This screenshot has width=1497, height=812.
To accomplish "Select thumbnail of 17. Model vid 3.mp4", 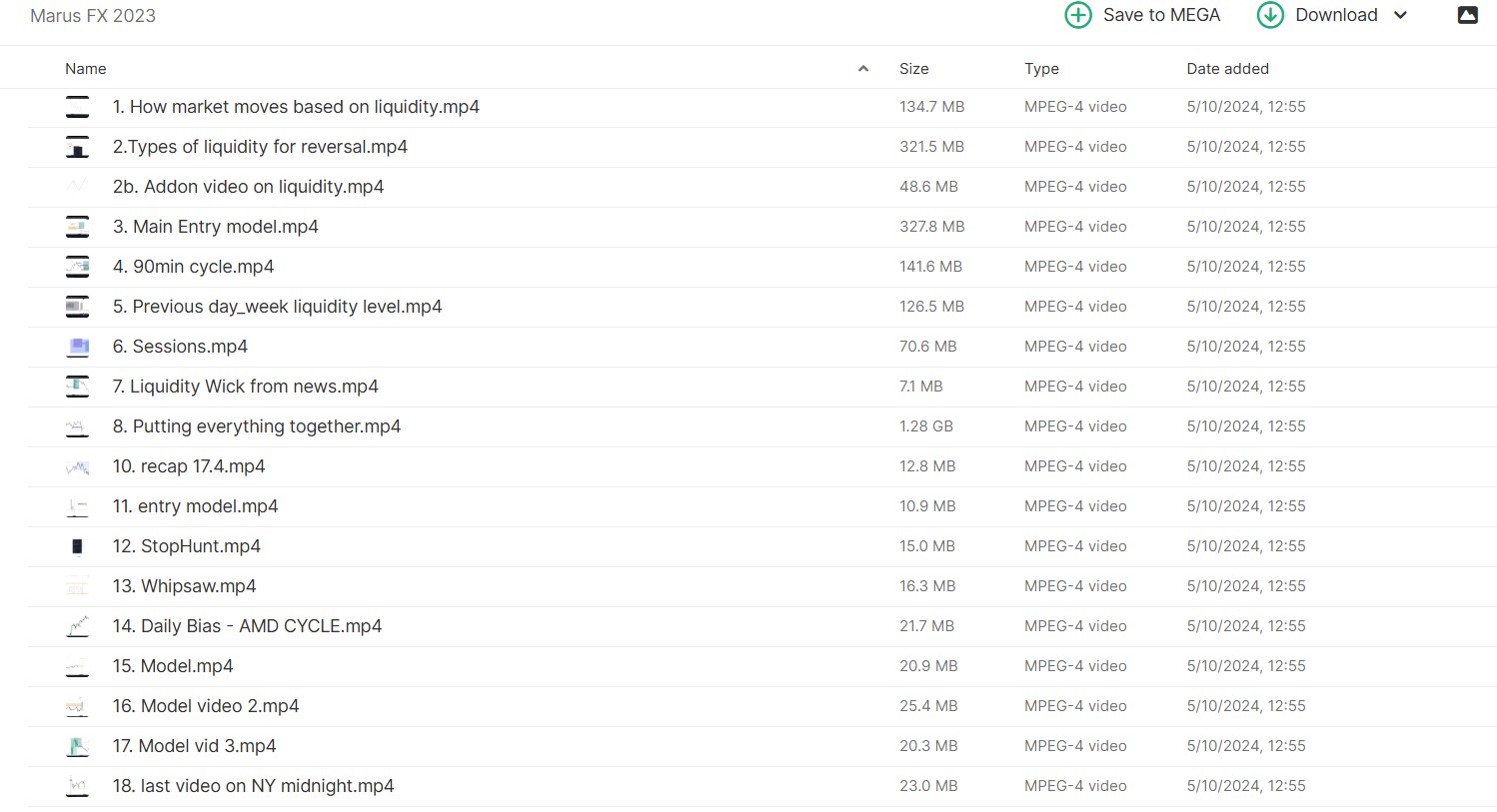I will point(78,746).
